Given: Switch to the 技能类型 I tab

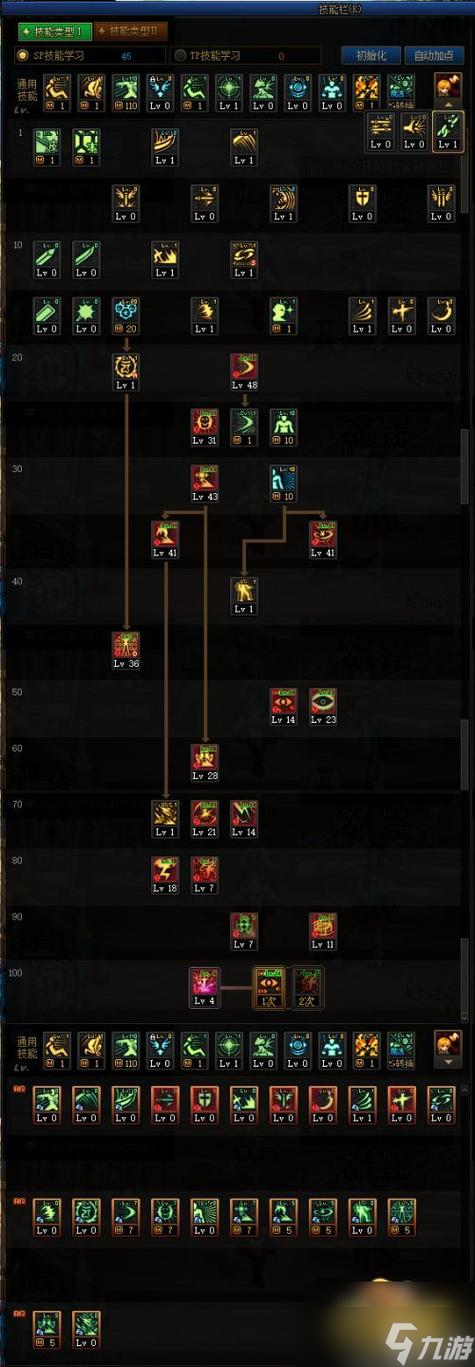Looking at the screenshot, I should [x=50, y=32].
